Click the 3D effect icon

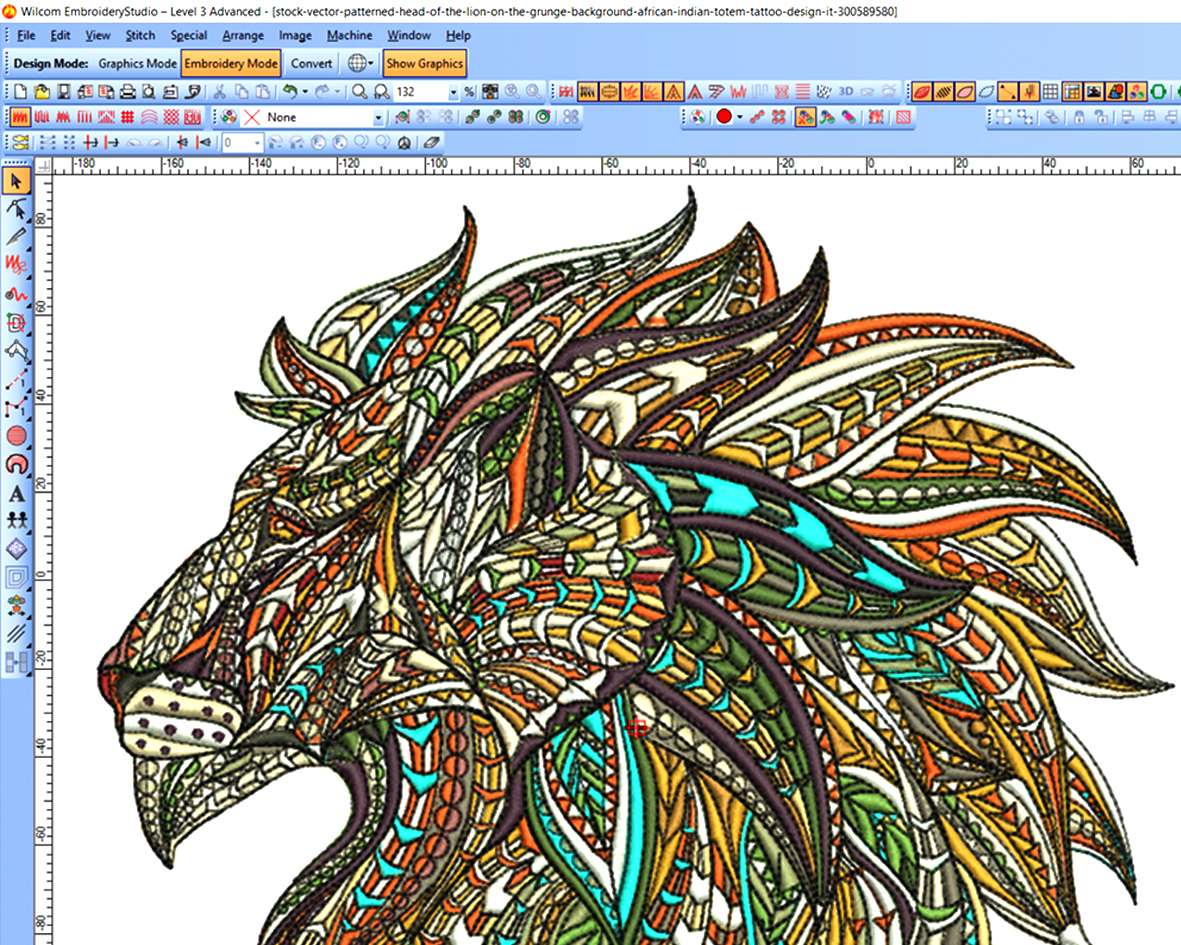(x=846, y=92)
